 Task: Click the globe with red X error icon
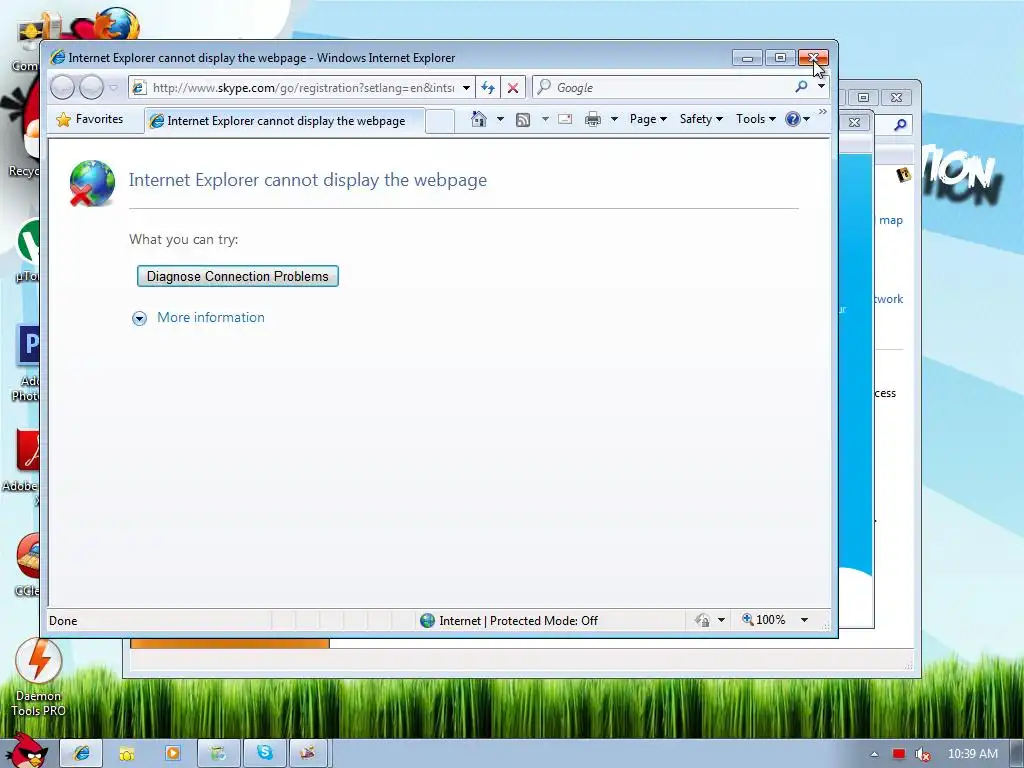[92, 183]
